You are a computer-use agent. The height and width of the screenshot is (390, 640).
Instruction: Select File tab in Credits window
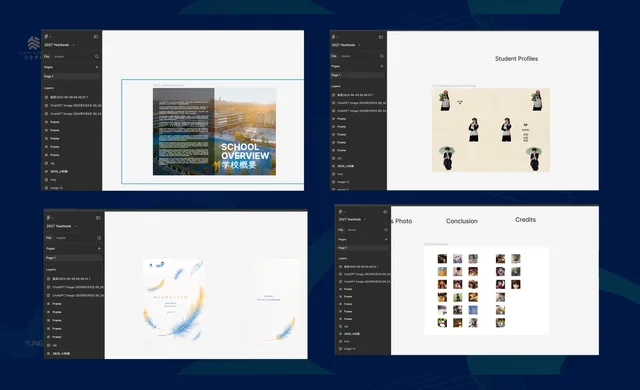(341, 230)
